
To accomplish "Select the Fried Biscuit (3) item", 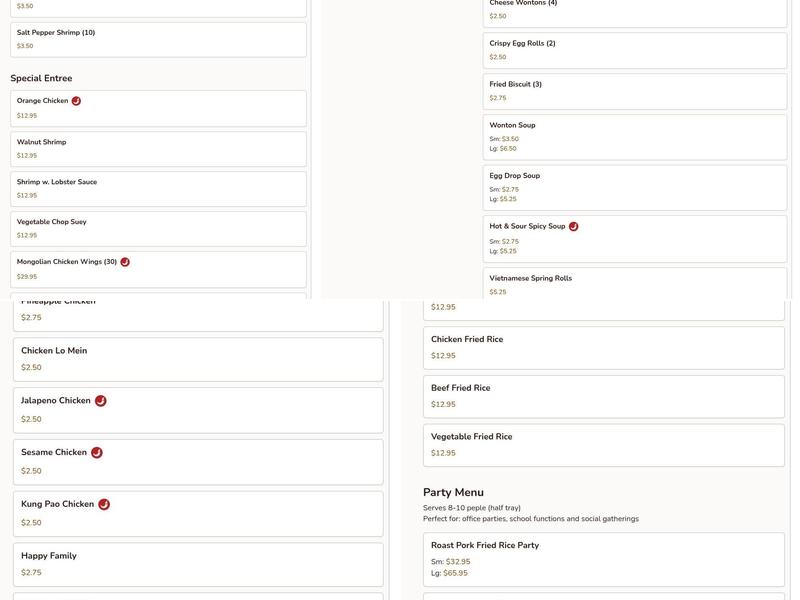I will pos(634,91).
